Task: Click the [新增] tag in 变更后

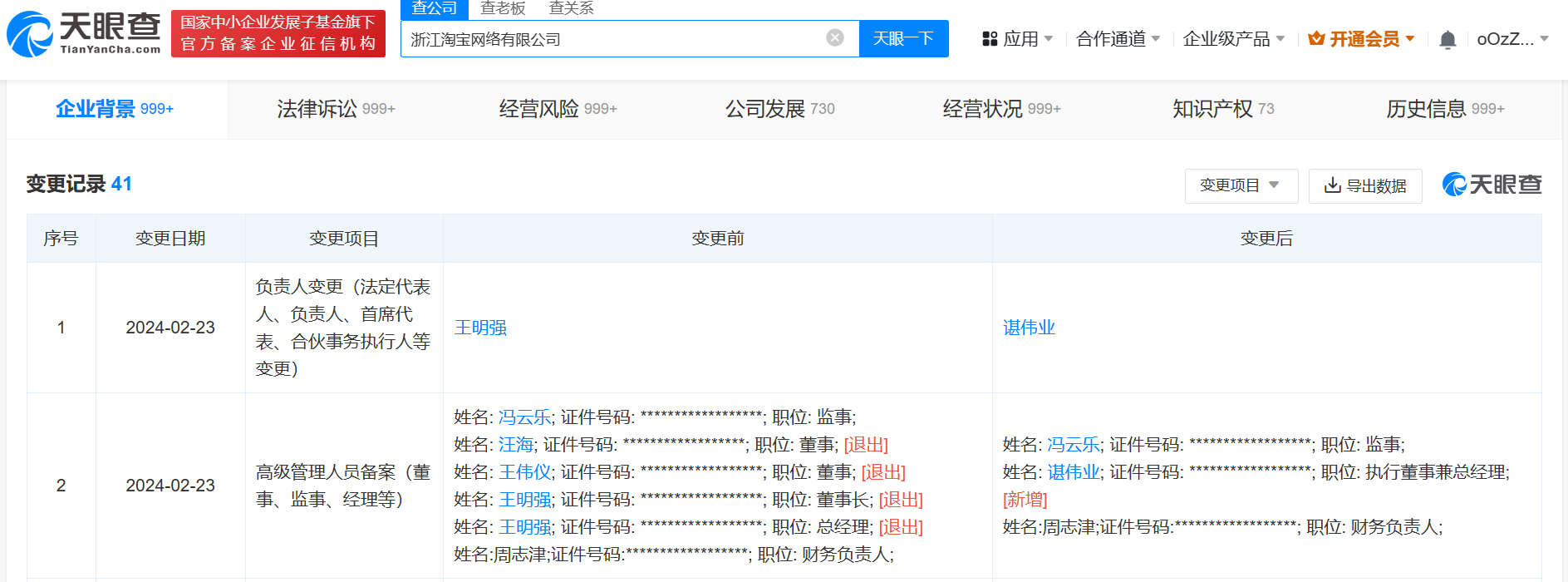Action: tap(1025, 500)
